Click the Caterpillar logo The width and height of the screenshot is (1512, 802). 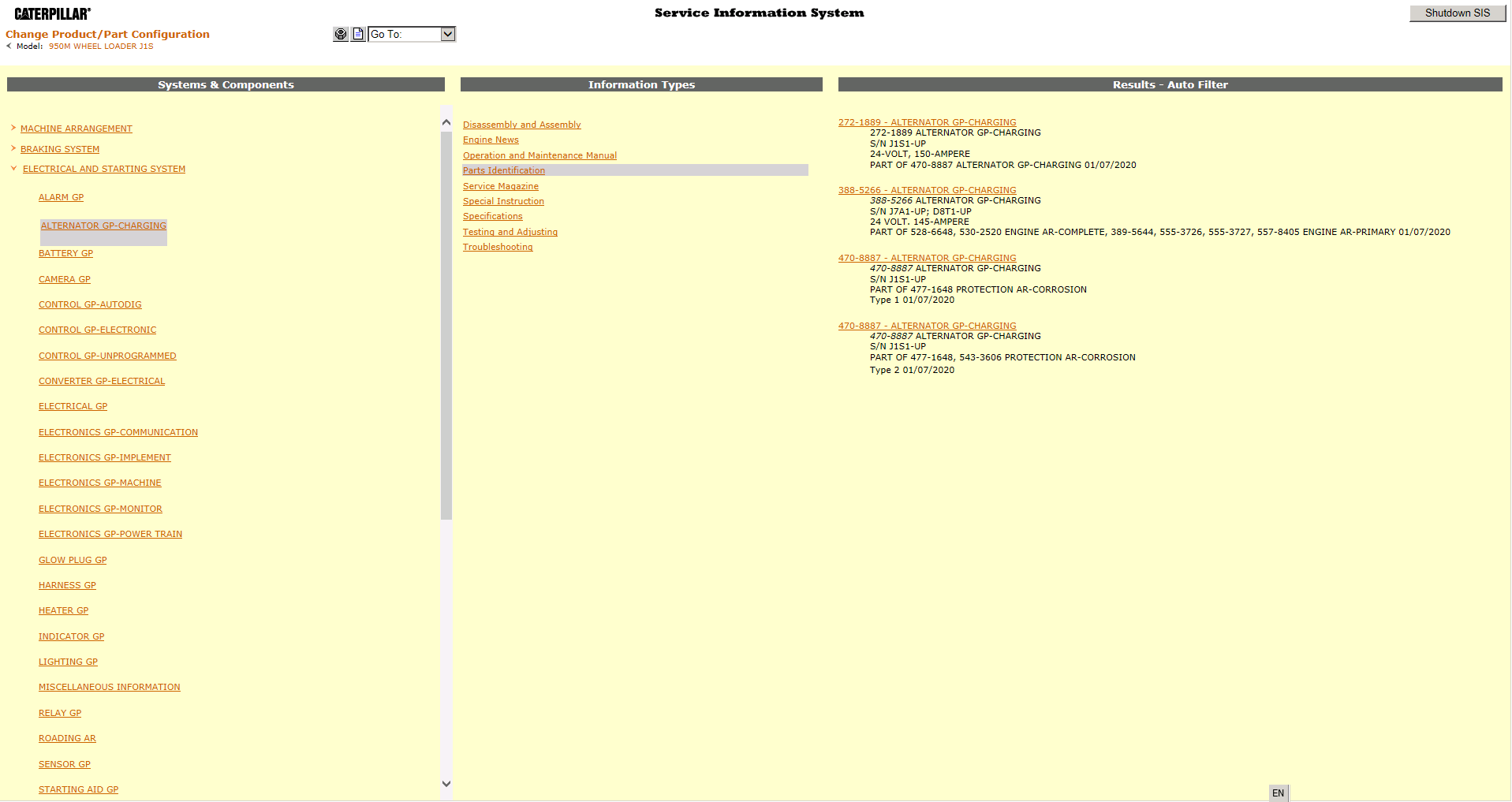pos(53,13)
